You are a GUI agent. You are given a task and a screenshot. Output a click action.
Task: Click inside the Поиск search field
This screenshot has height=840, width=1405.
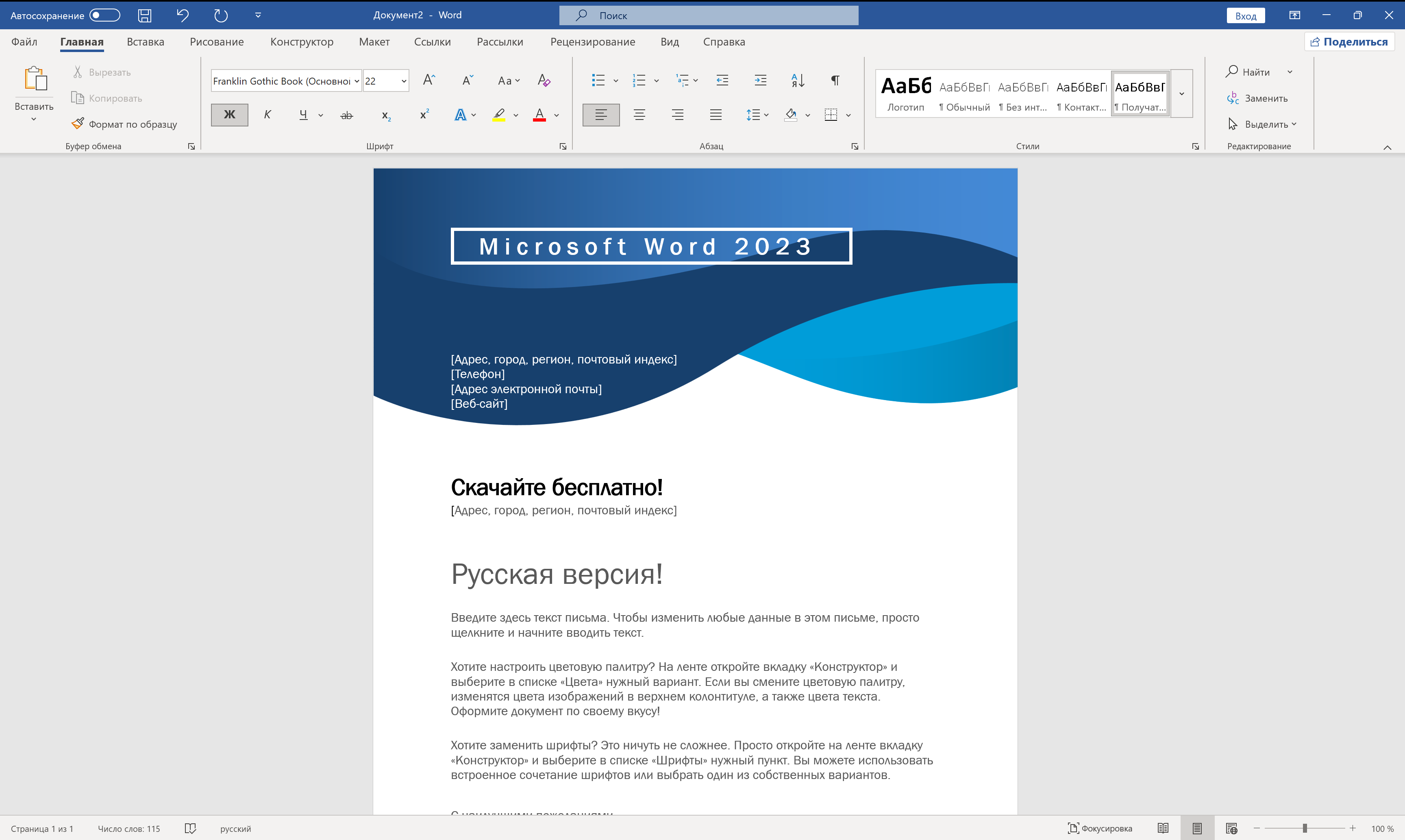[707, 15]
